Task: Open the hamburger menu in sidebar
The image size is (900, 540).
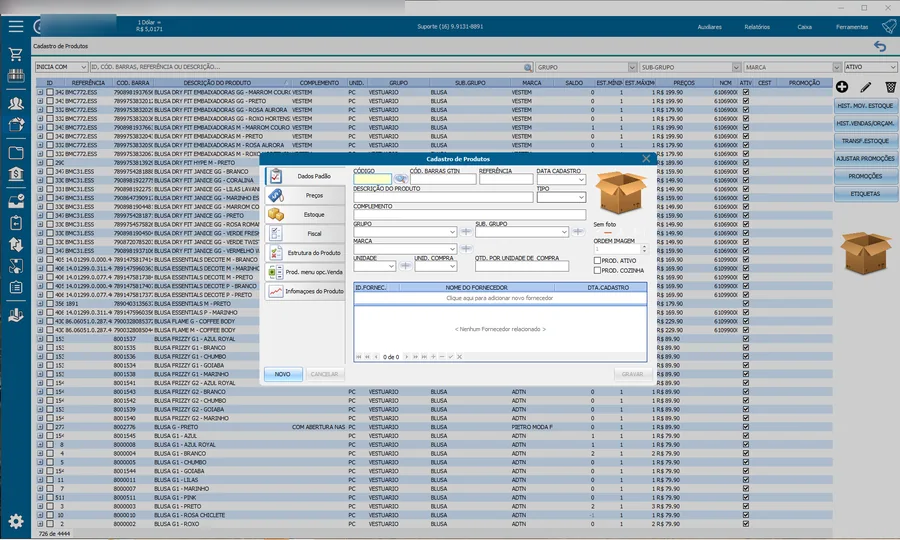Action: [16, 26]
